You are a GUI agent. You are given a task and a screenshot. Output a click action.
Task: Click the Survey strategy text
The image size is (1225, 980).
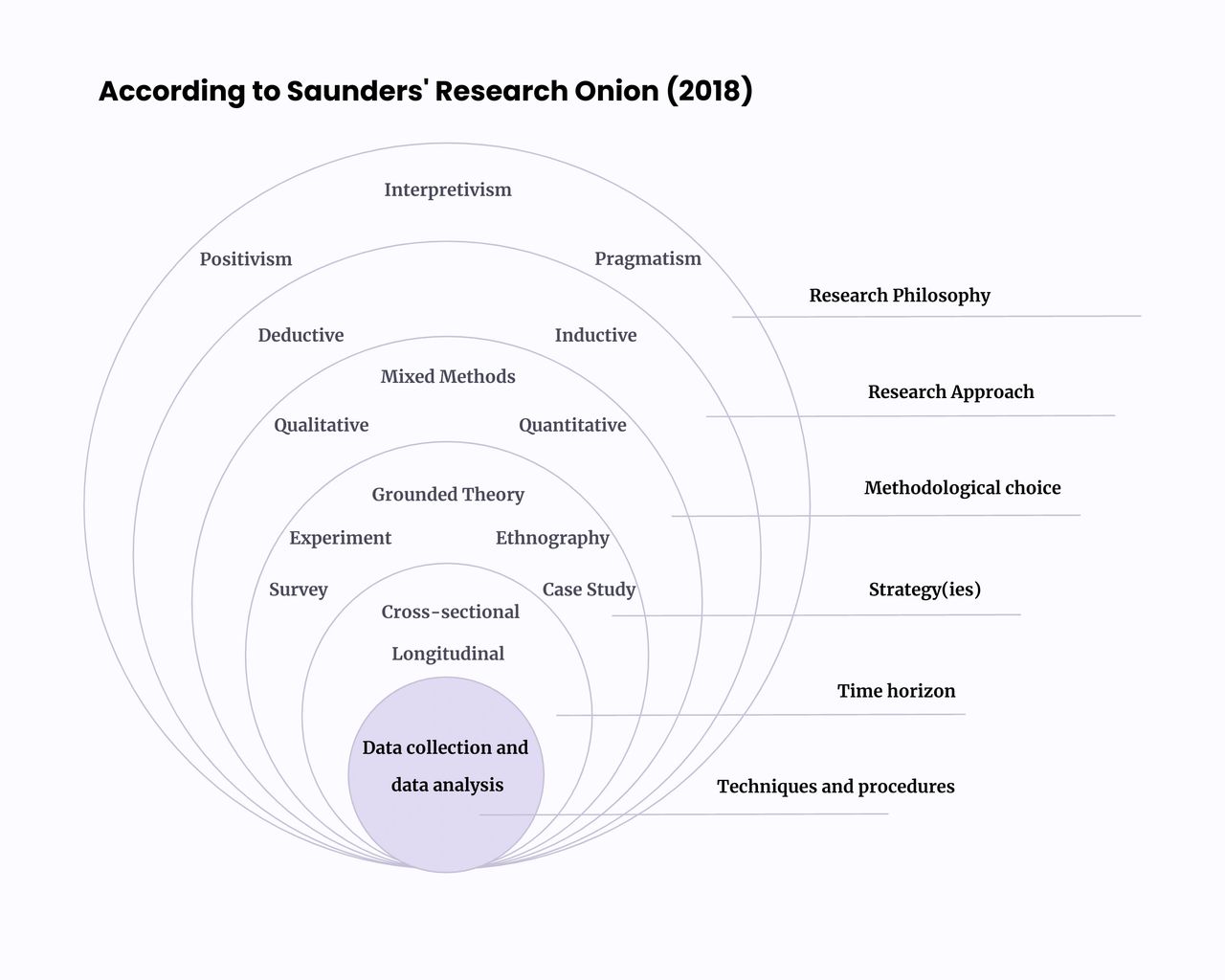pos(298,590)
